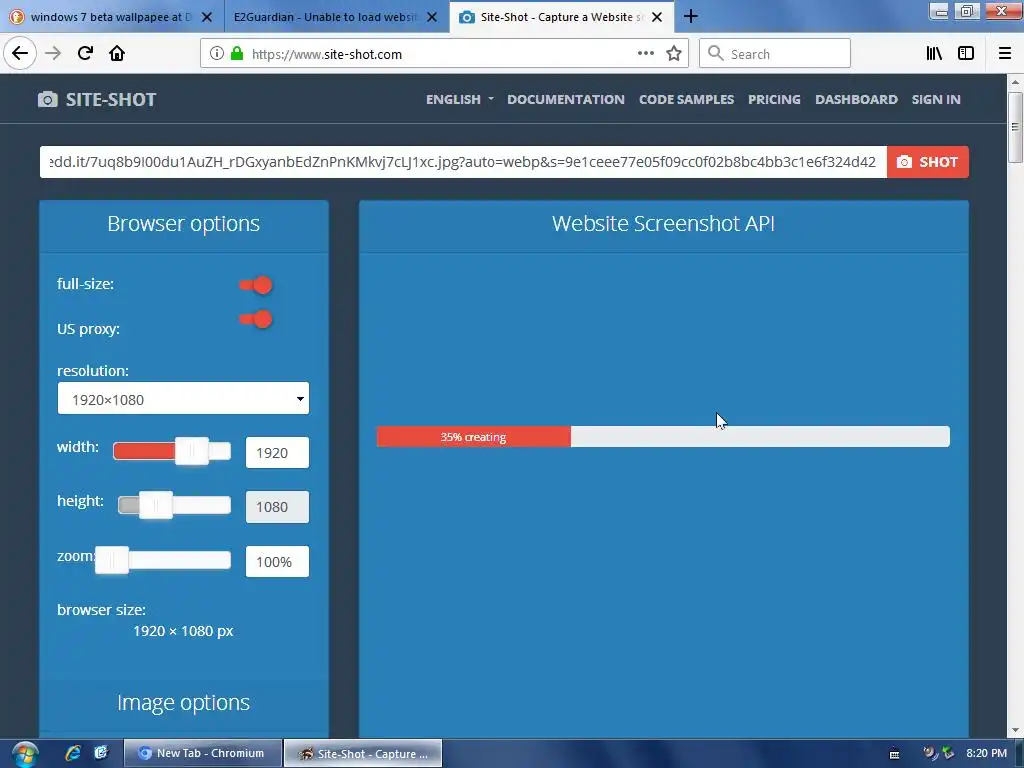Select Site-Shot - Capture taskbar button
This screenshot has height=768, width=1024.
coord(363,753)
